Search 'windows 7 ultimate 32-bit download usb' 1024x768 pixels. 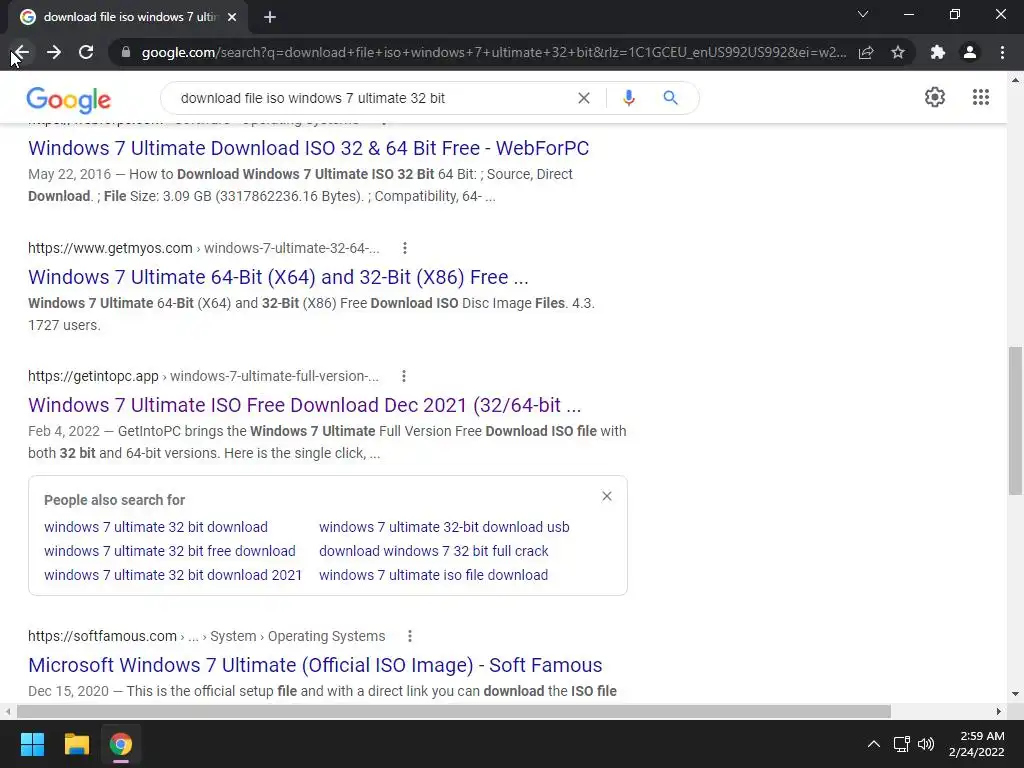tap(444, 527)
